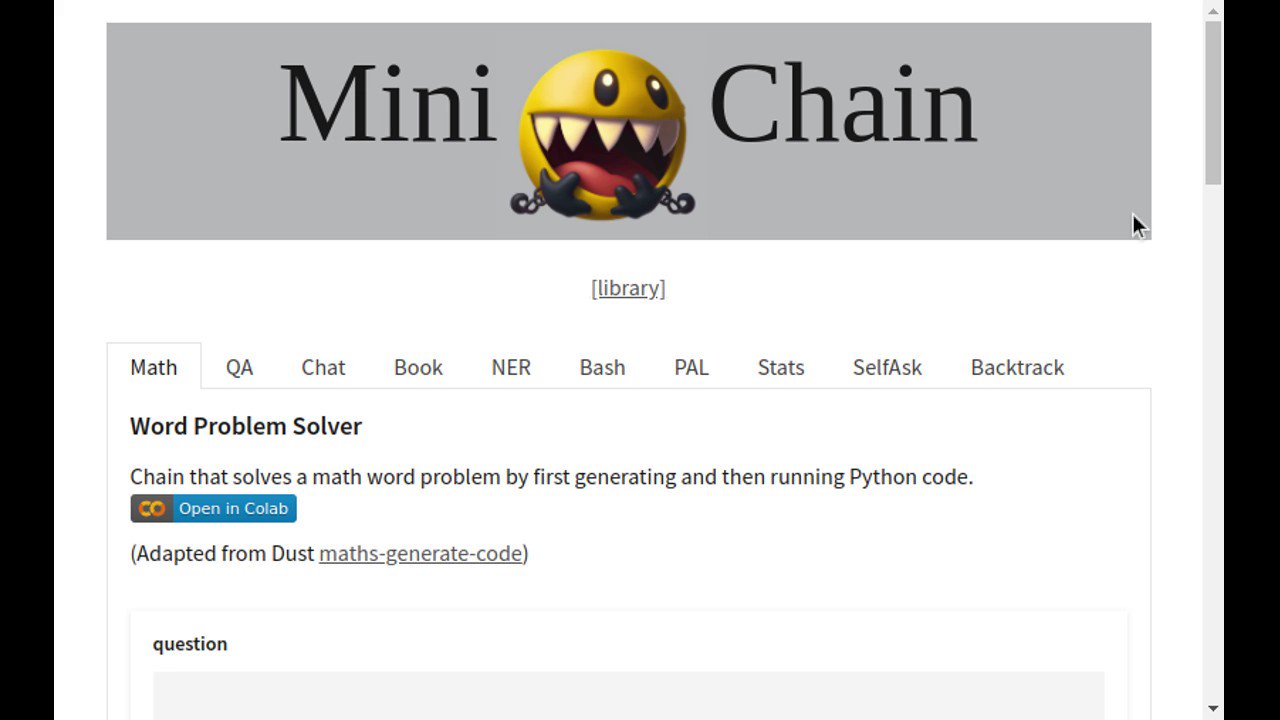Open the library hyperlink
This screenshot has height=720, width=1280.
click(628, 288)
